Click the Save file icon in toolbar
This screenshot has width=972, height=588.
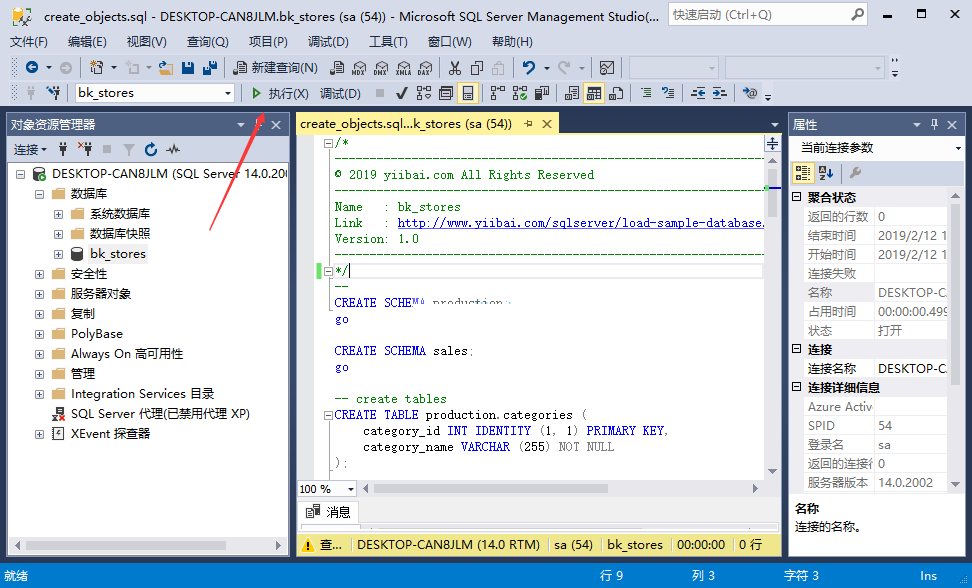188,68
